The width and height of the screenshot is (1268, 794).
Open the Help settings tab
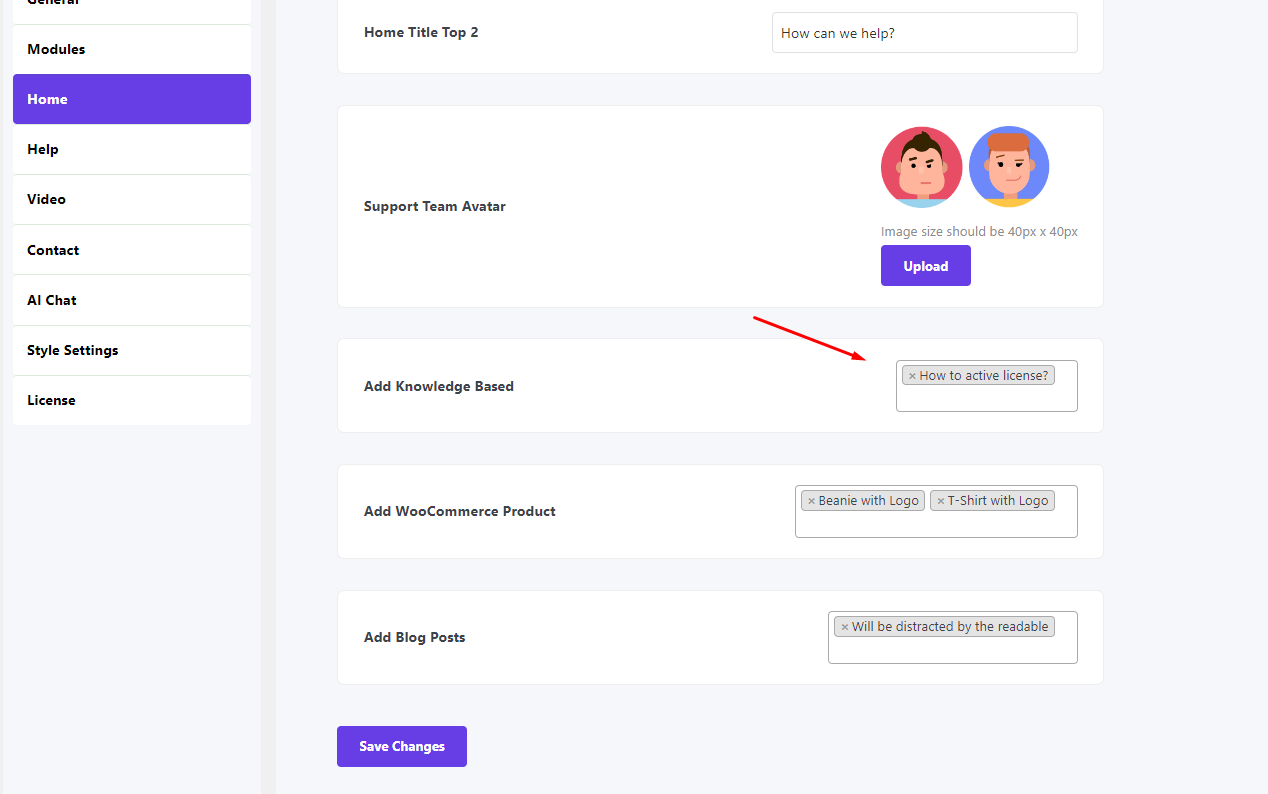[131, 149]
